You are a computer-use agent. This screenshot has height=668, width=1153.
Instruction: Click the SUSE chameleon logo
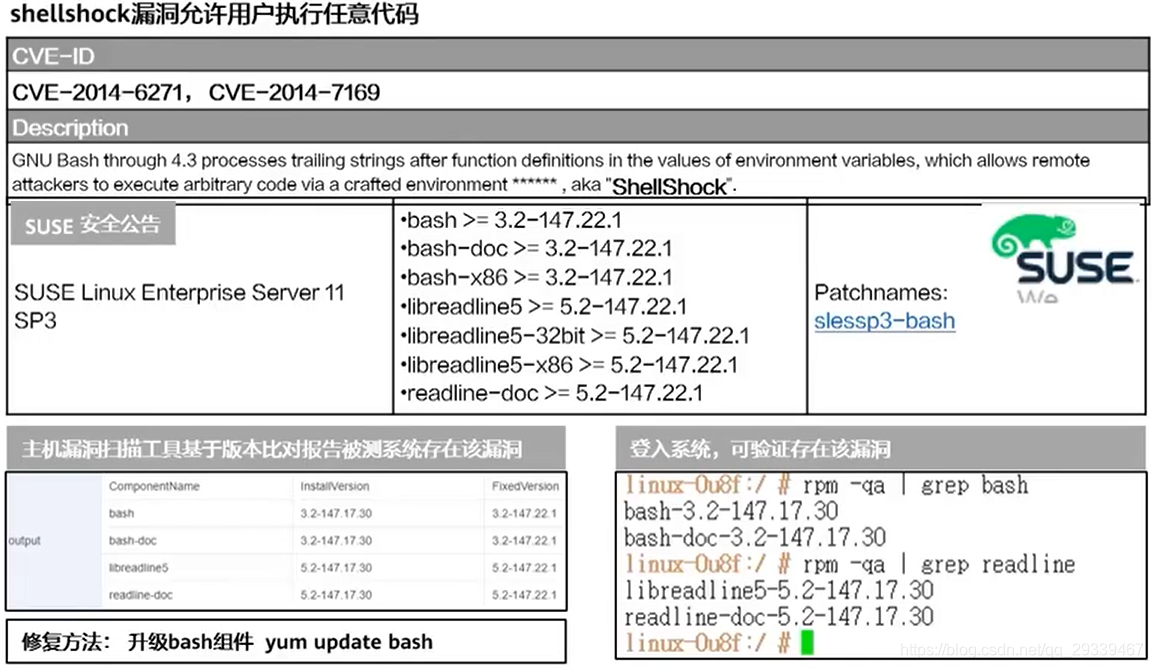tap(1063, 251)
